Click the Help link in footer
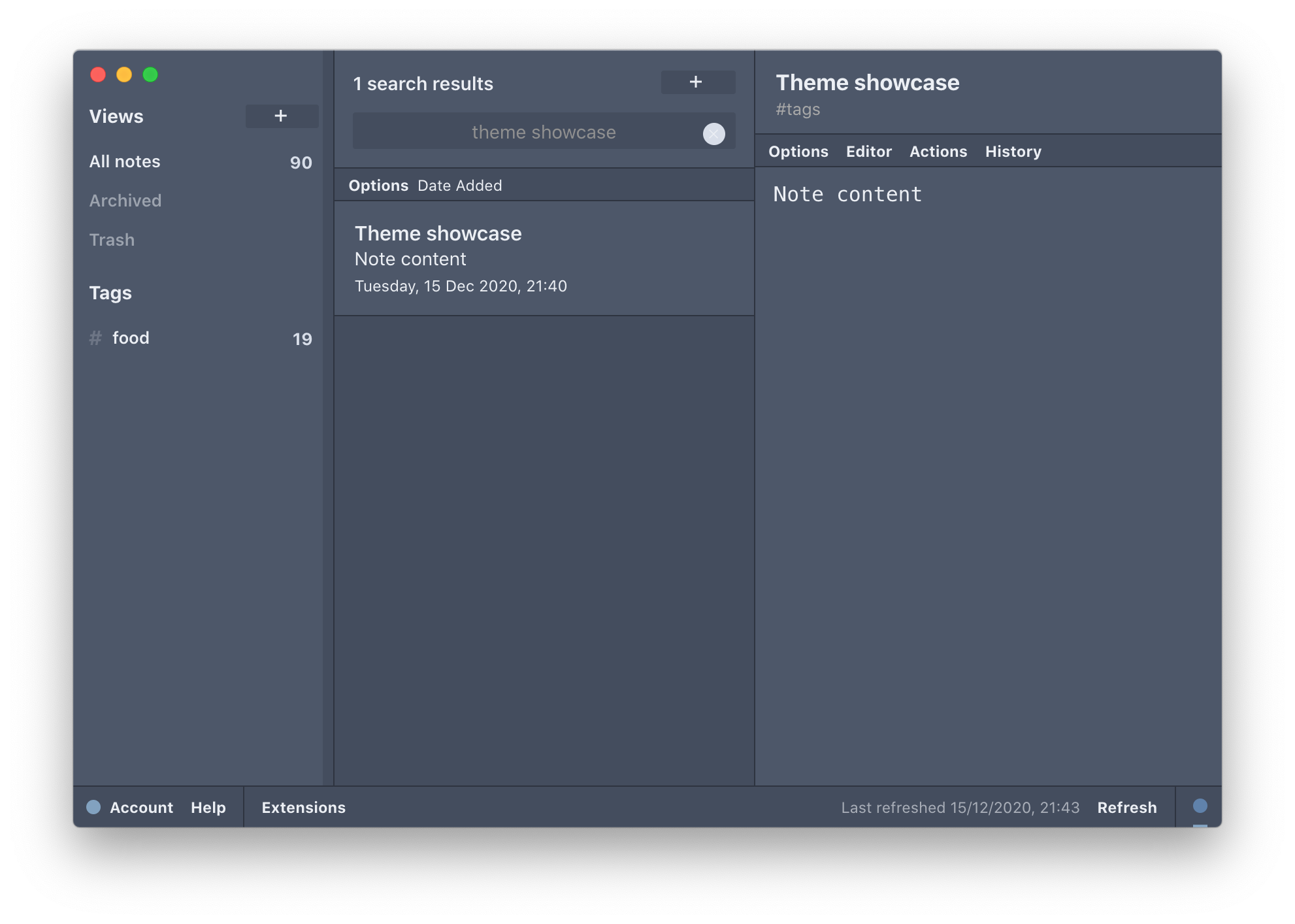 (208, 808)
